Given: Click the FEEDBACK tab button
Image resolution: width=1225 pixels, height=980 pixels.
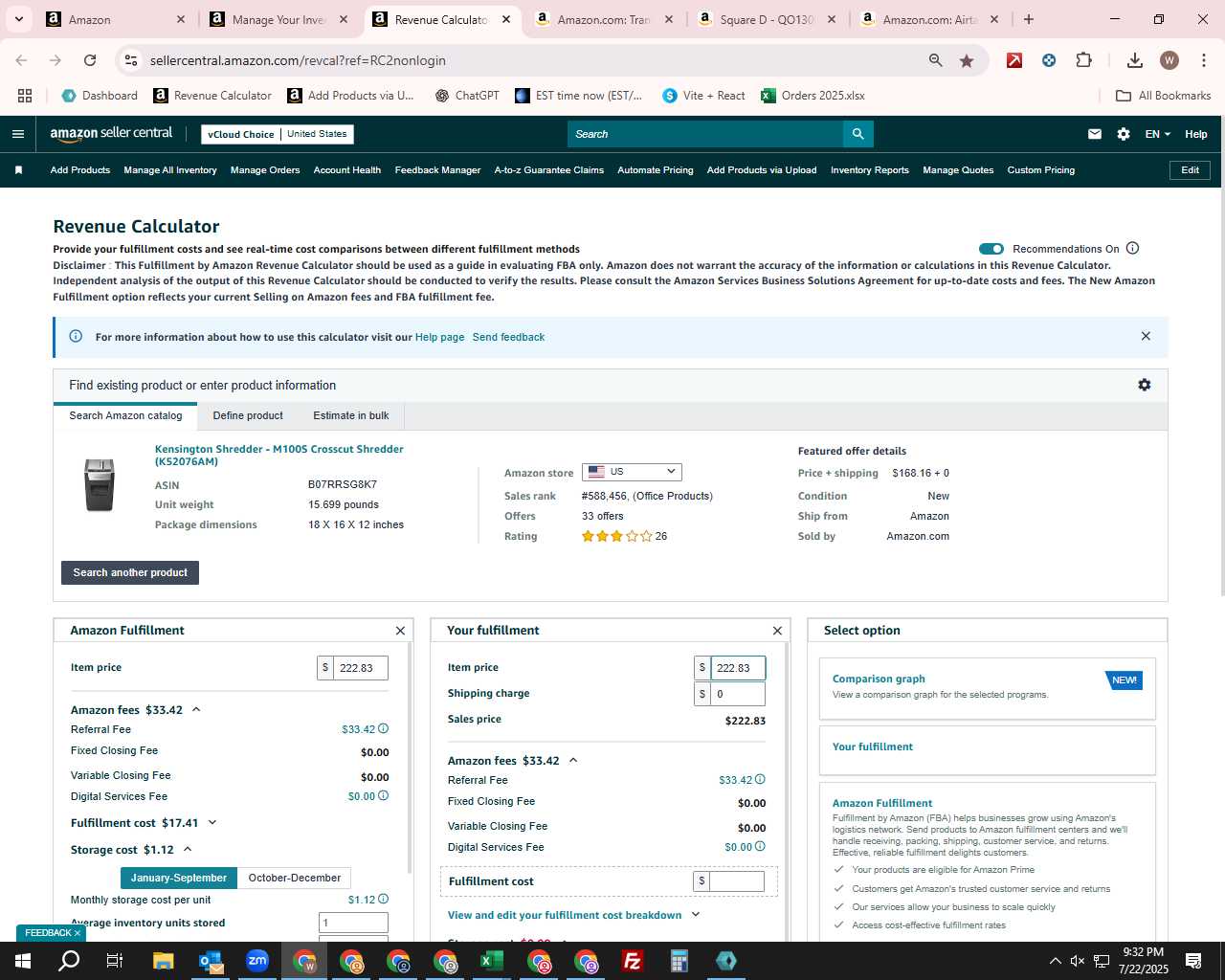Looking at the screenshot, I should (x=52, y=933).
